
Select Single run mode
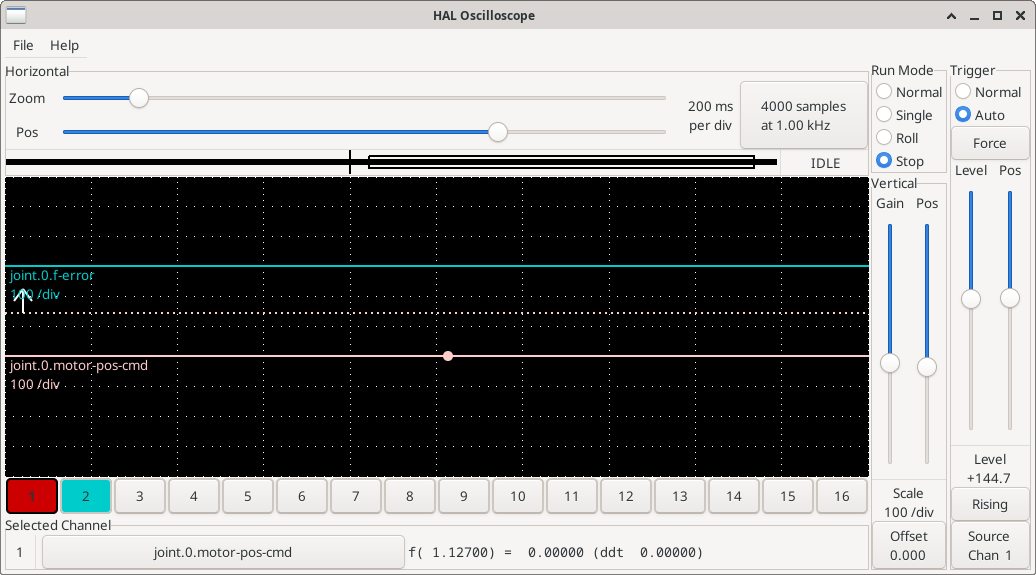click(x=905, y=115)
